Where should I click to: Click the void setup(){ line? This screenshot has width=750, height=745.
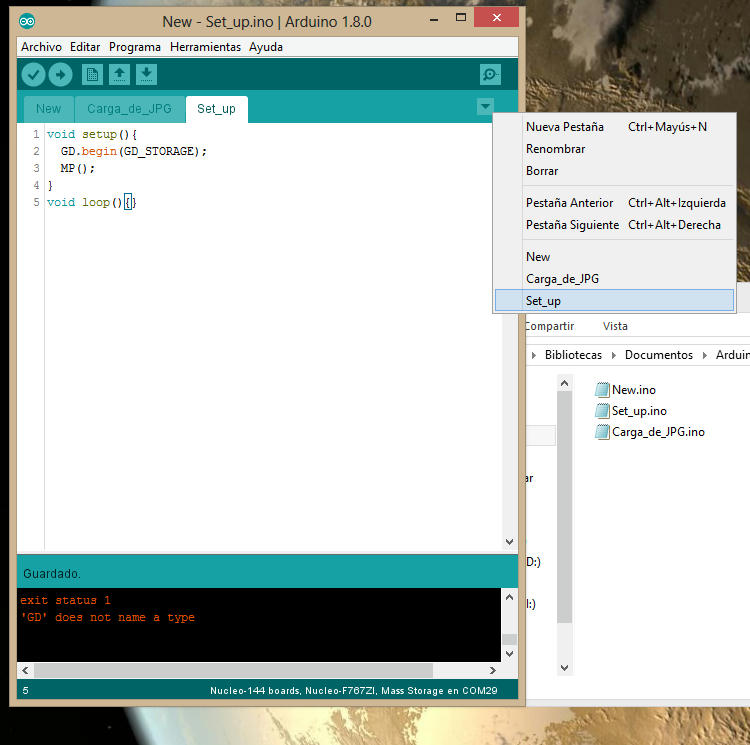tap(92, 134)
